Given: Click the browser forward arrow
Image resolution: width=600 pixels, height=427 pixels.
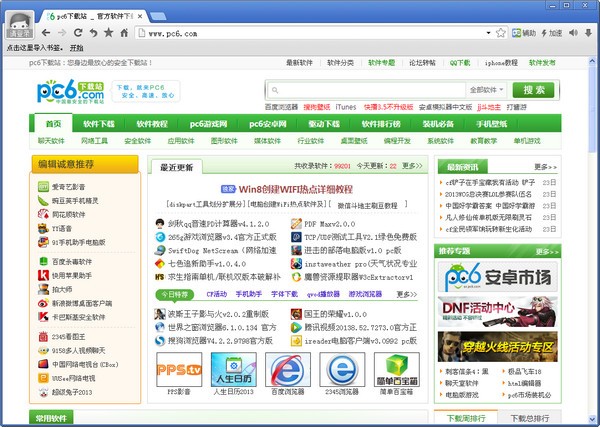Looking at the screenshot, I should pyautogui.click(x=62, y=33).
